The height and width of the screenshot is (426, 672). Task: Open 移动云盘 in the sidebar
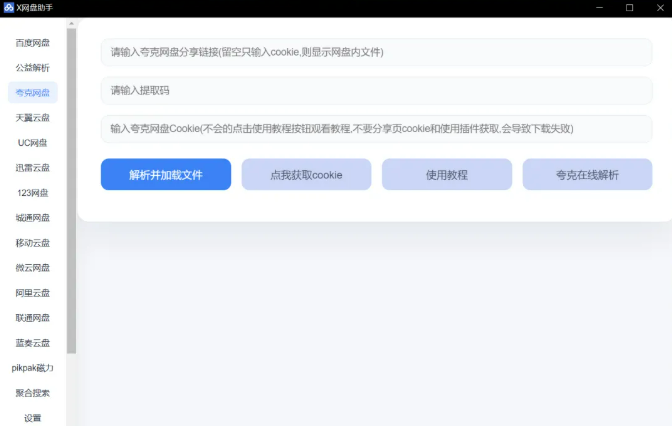click(33, 243)
